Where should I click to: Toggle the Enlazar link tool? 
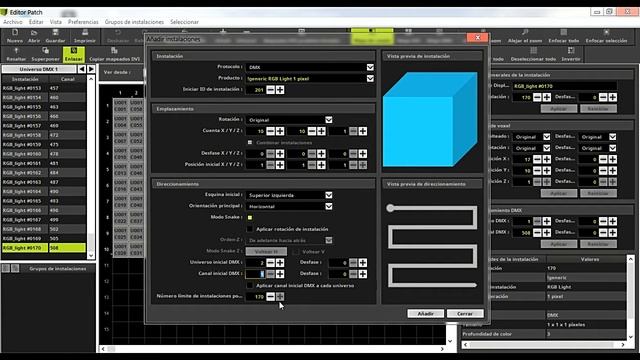[x=73, y=54]
